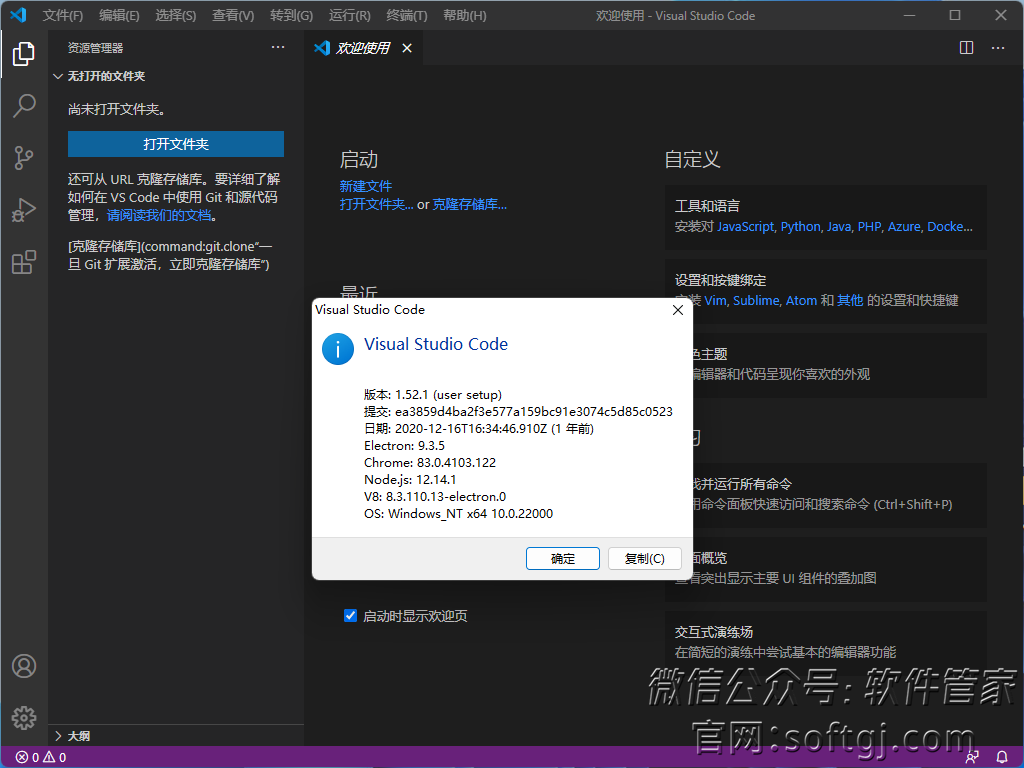Open the Accounts icon in activity bar

click(x=24, y=666)
